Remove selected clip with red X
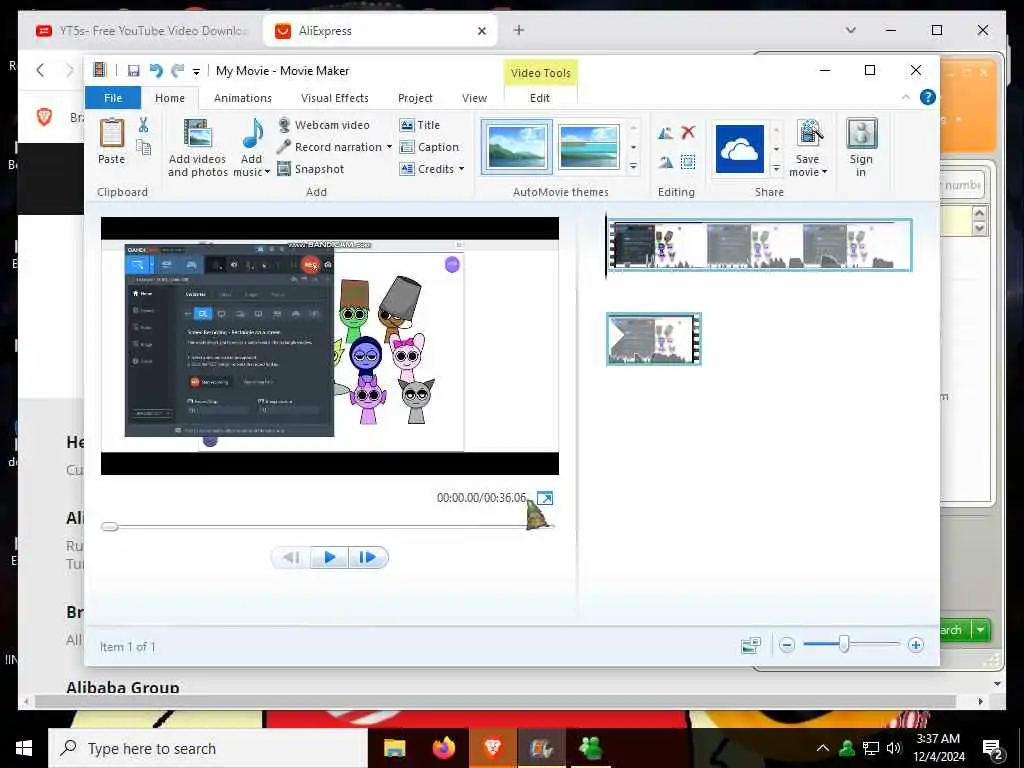 click(x=688, y=133)
